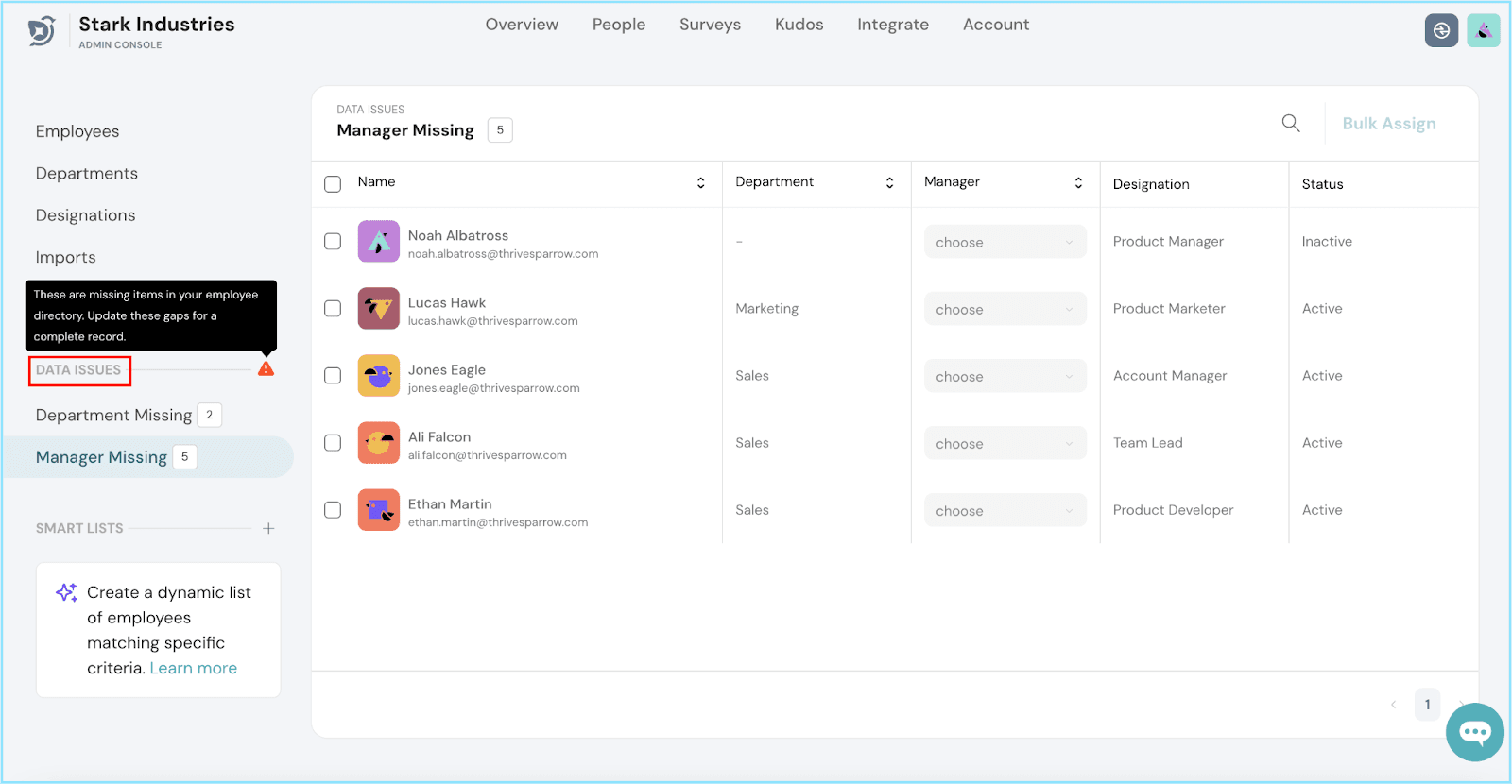Open the Overview tab
The height and width of the screenshot is (784, 1512).
click(522, 25)
